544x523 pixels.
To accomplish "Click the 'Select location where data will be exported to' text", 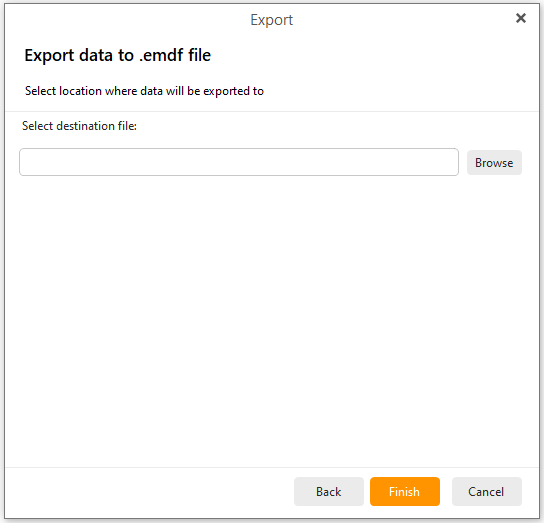I will coord(144,91).
